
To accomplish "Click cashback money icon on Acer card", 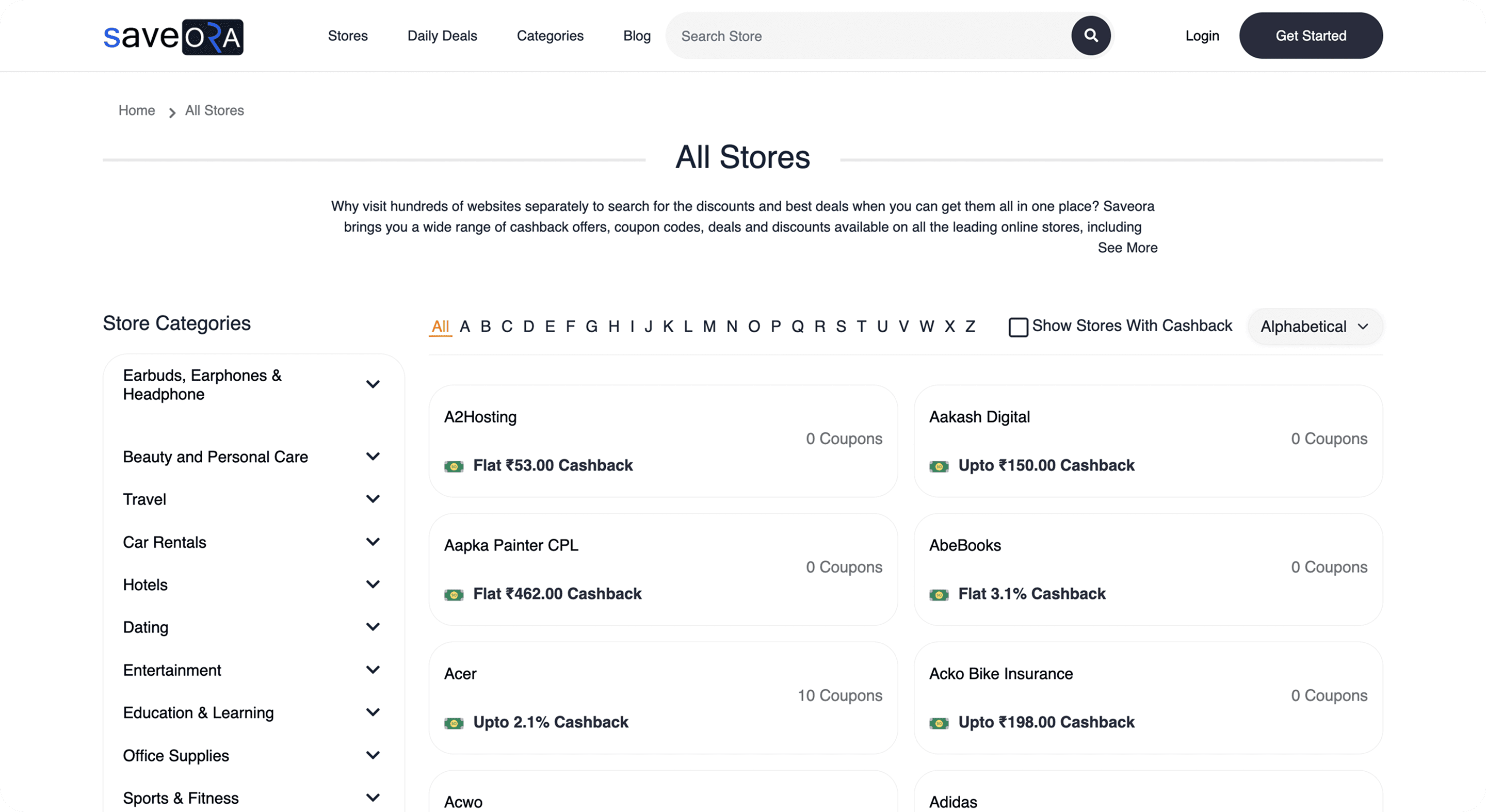I will pyautogui.click(x=454, y=723).
